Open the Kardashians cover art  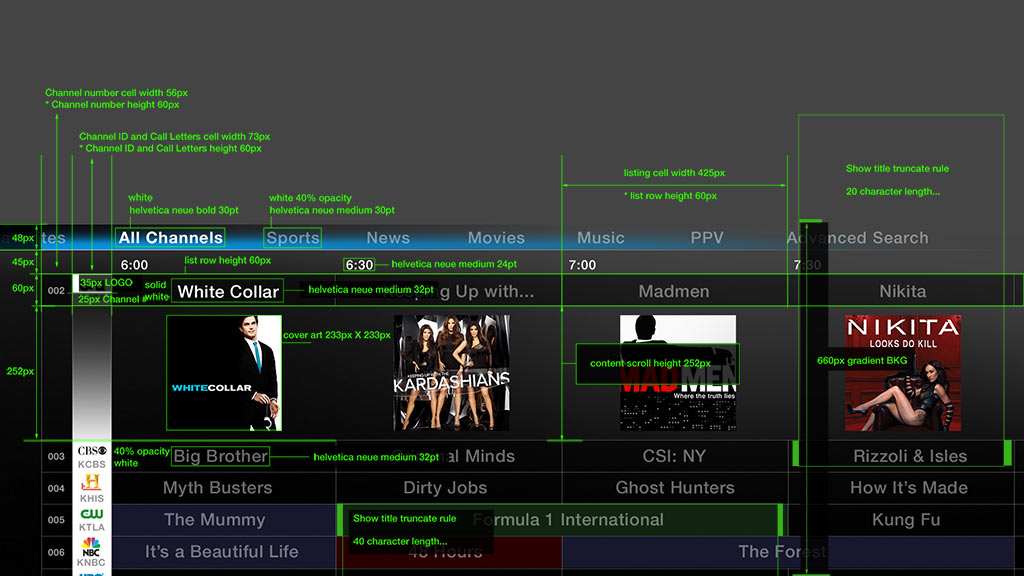coord(451,373)
